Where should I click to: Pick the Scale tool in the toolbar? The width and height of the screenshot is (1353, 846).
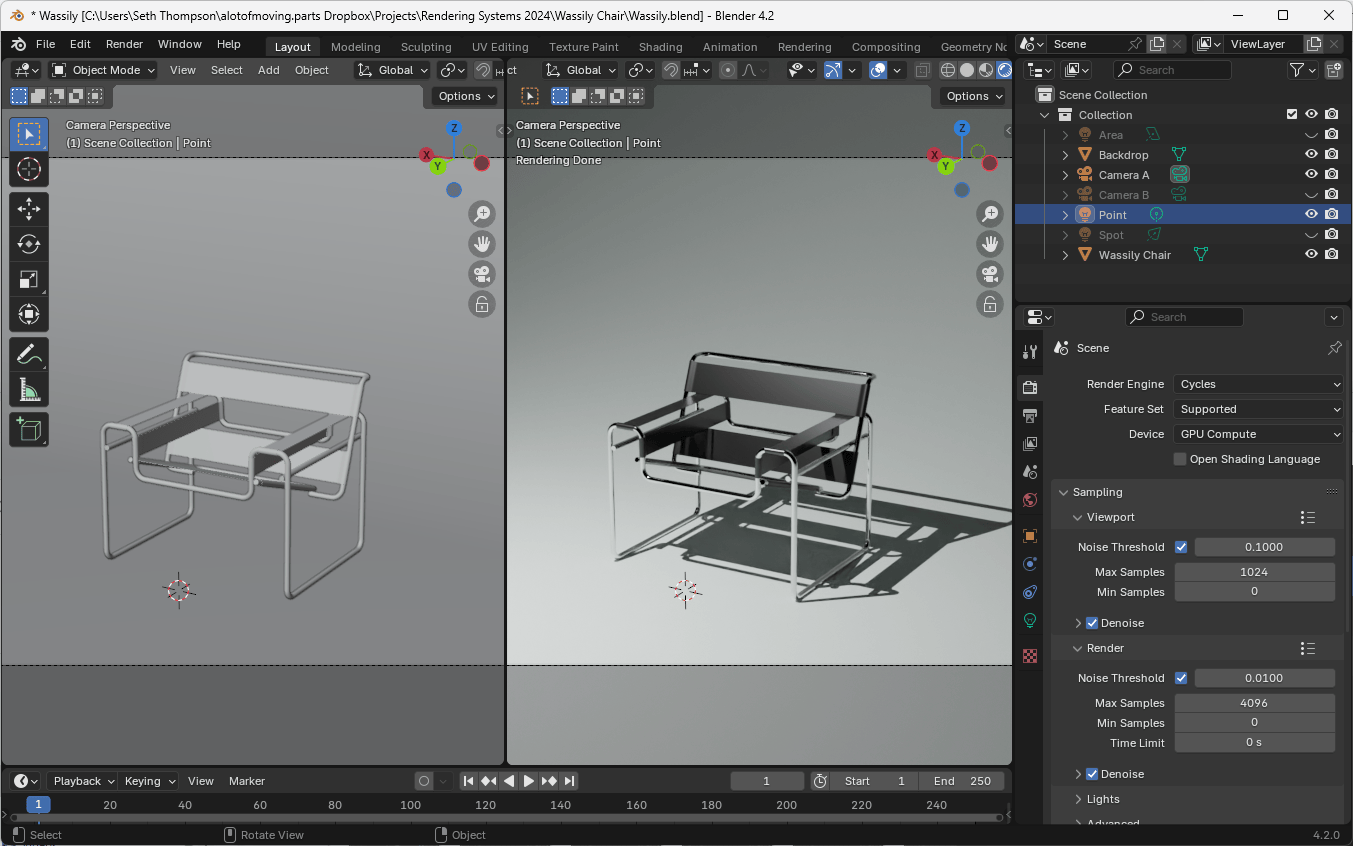click(x=29, y=279)
